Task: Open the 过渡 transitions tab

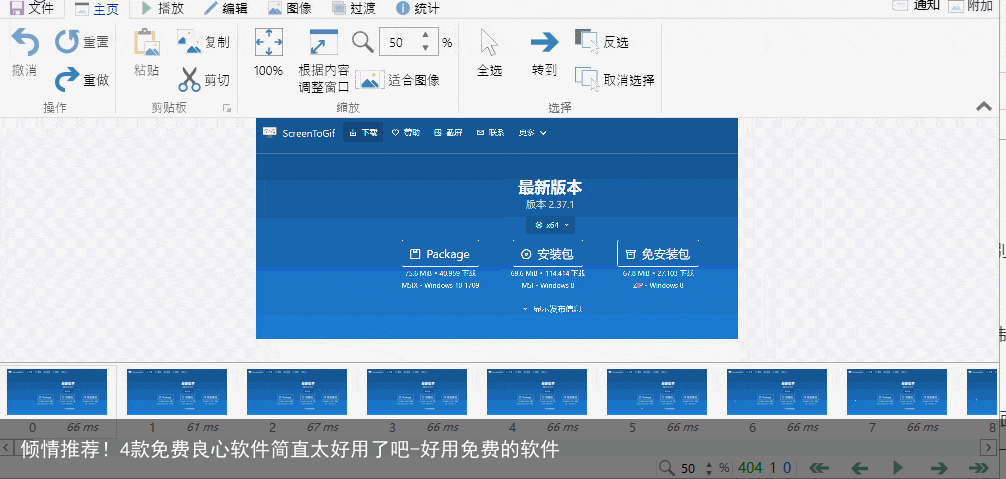Action: (x=354, y=9)
